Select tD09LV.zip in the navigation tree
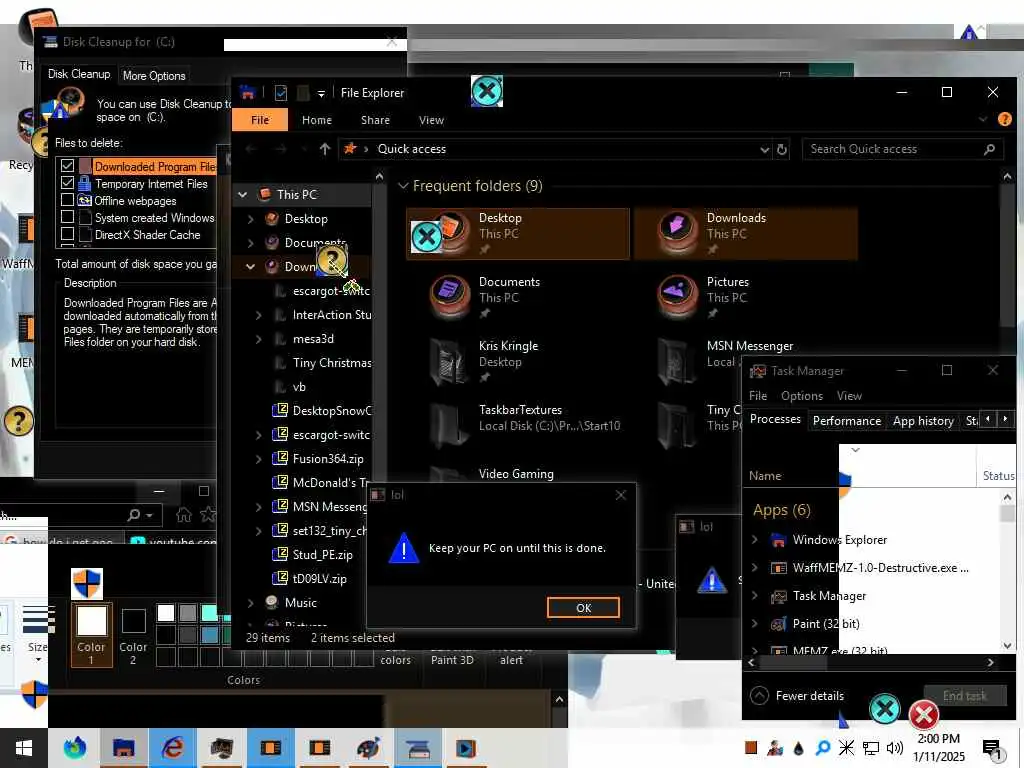 (x=319, y=579)
